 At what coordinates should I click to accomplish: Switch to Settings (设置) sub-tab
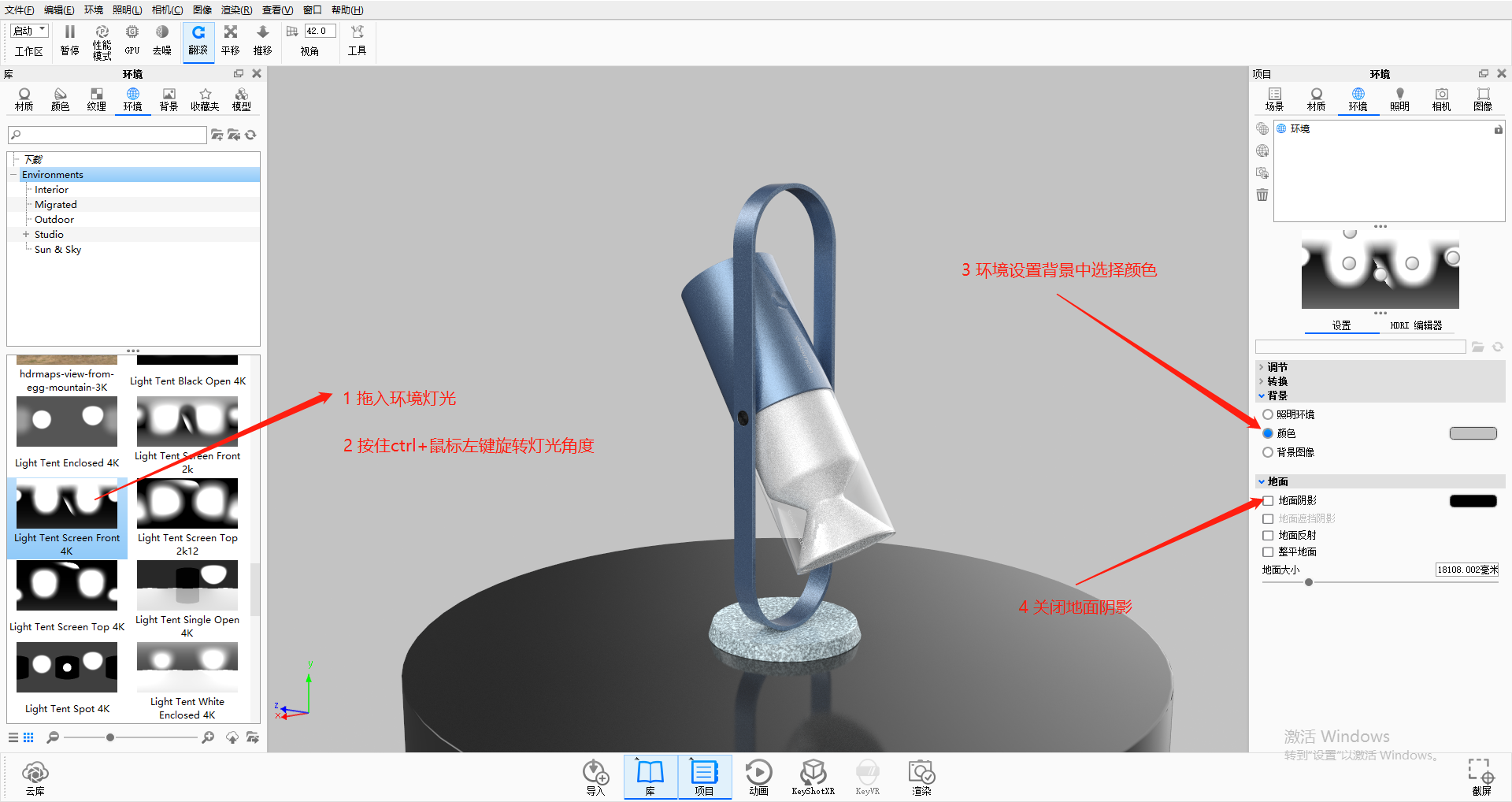1342,325
